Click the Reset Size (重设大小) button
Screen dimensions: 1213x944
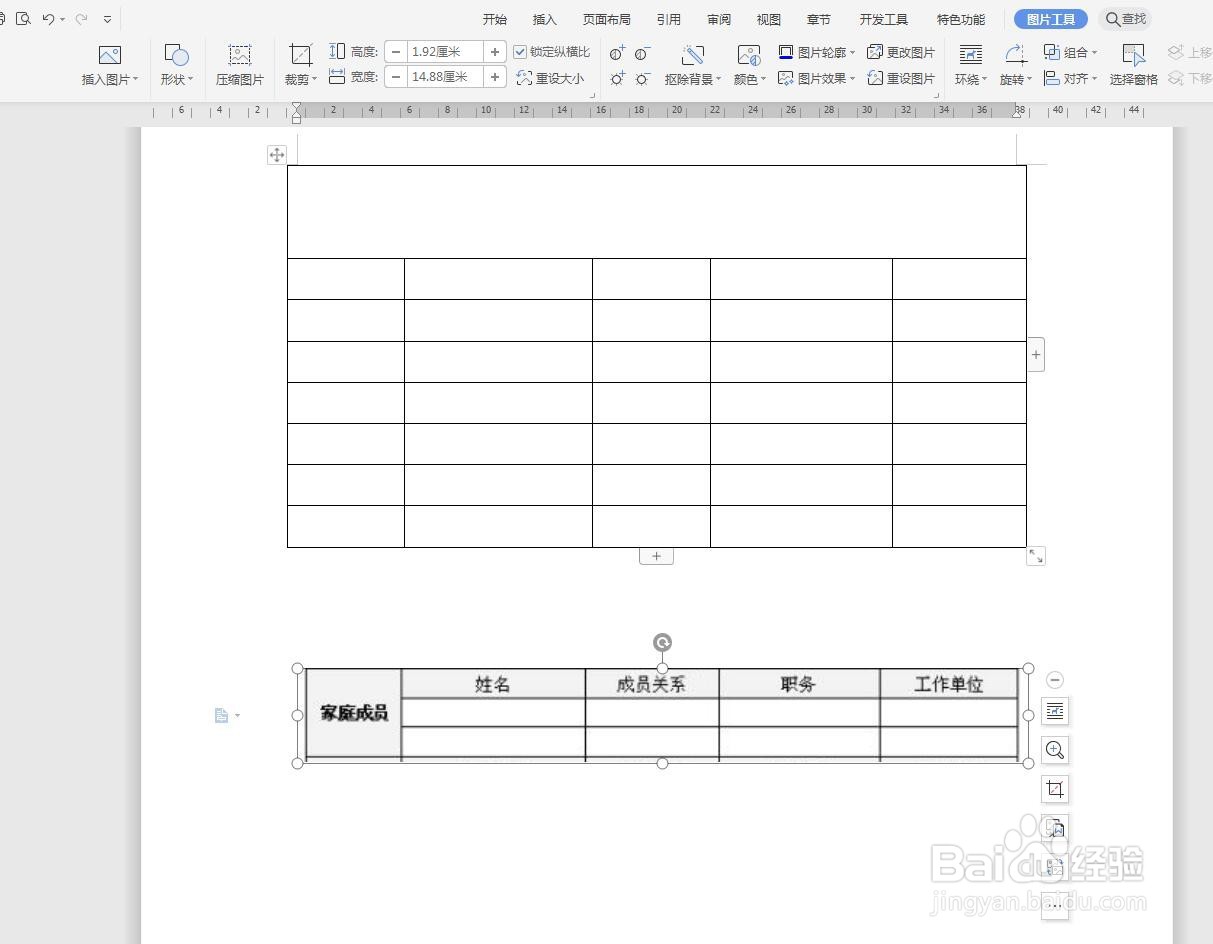(x=551, y=78)
